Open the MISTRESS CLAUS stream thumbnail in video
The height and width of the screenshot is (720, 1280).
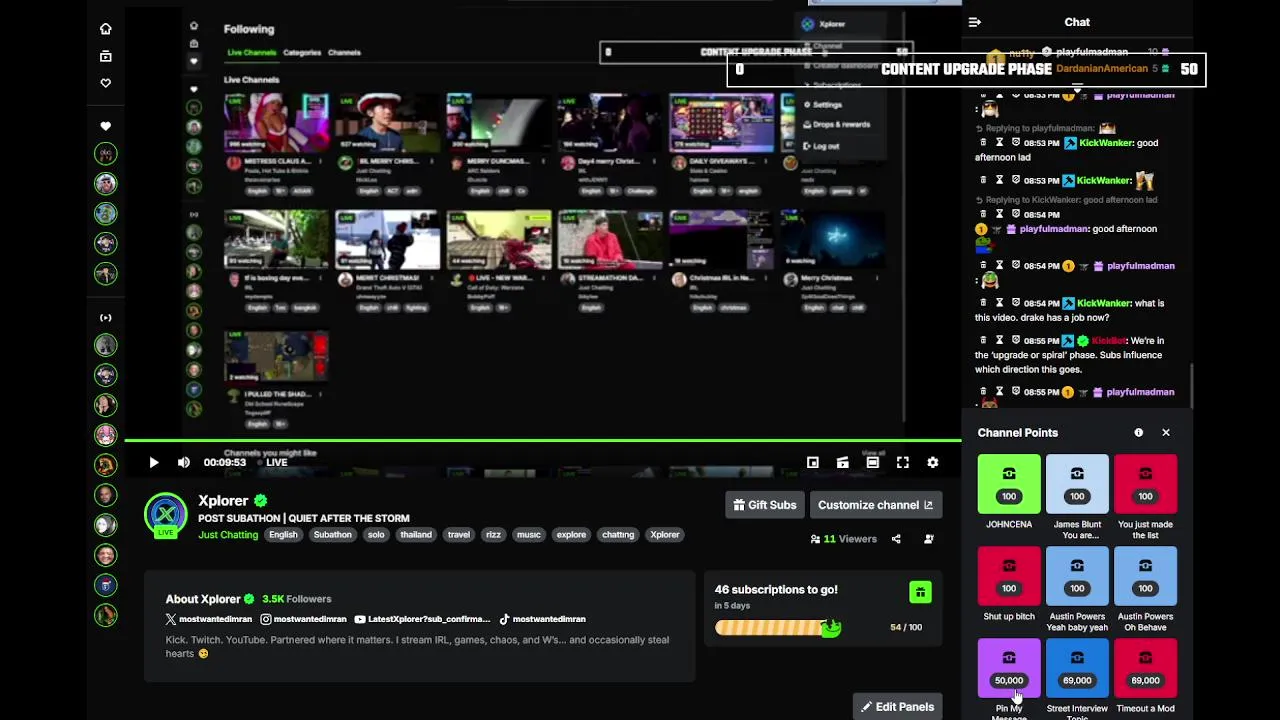276,123
